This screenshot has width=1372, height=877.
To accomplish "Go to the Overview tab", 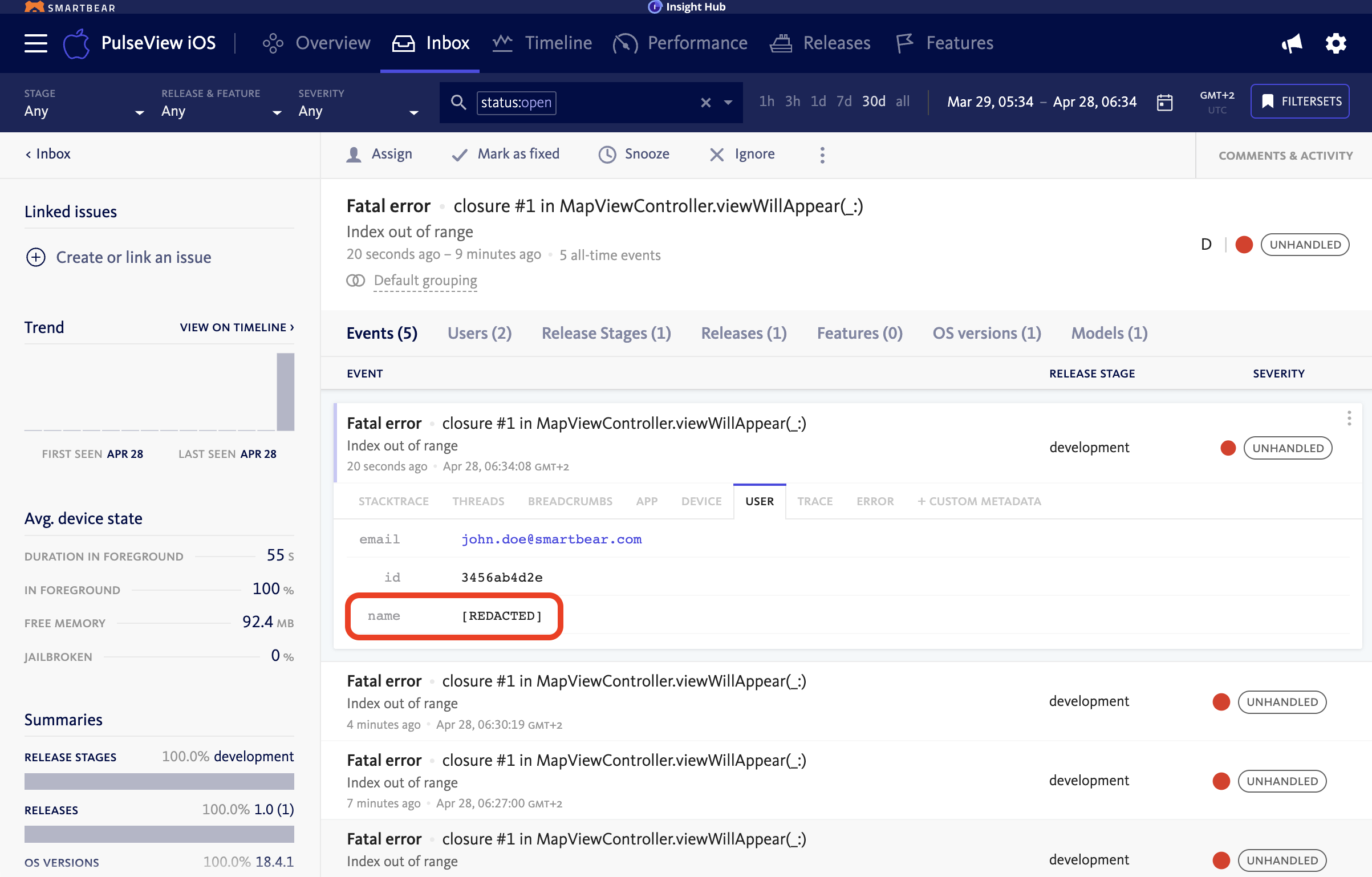I will click(316, 43).
